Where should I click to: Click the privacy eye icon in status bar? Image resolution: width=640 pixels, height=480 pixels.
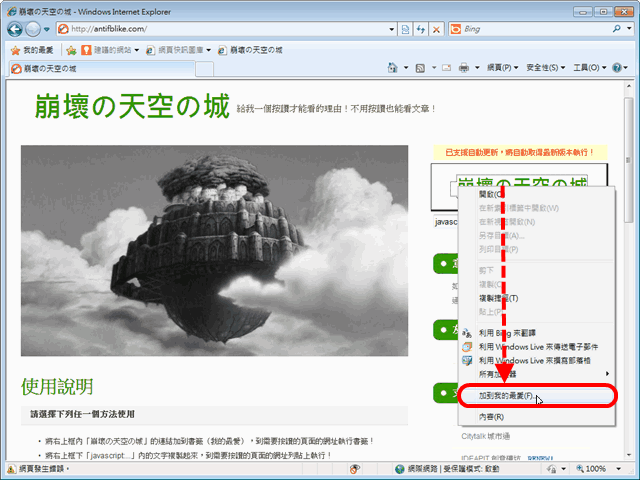[x=355, y=469]
